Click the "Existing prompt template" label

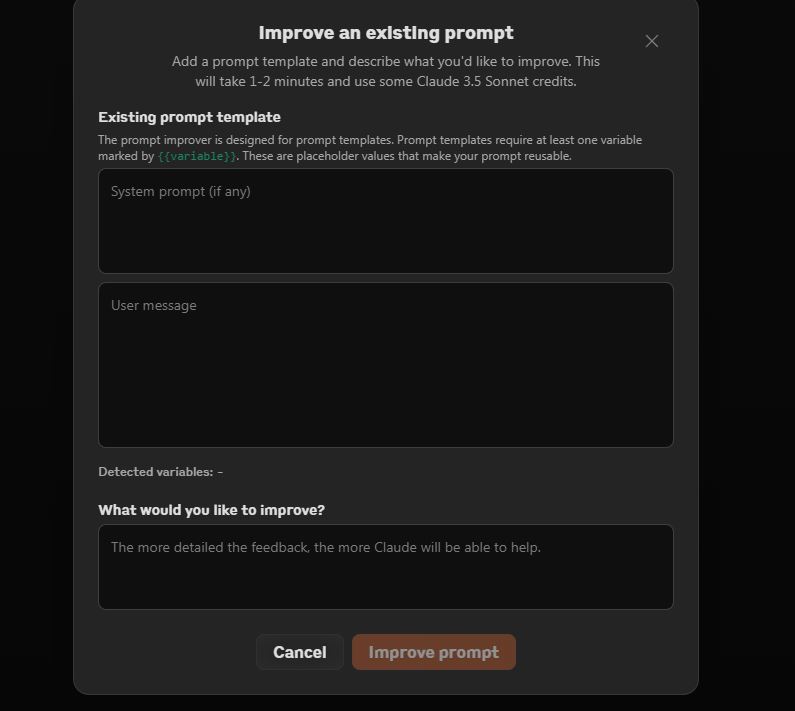(x=189, y=117)
